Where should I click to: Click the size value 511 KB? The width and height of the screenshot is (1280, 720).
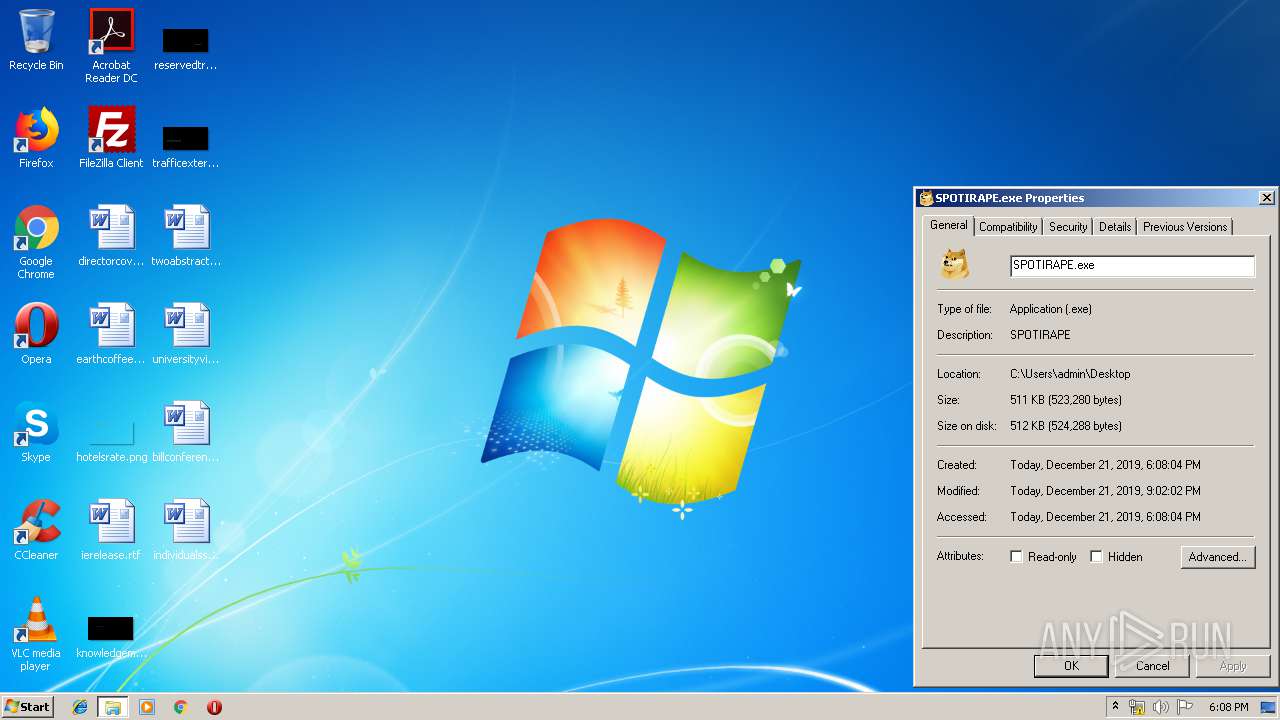1066,400
